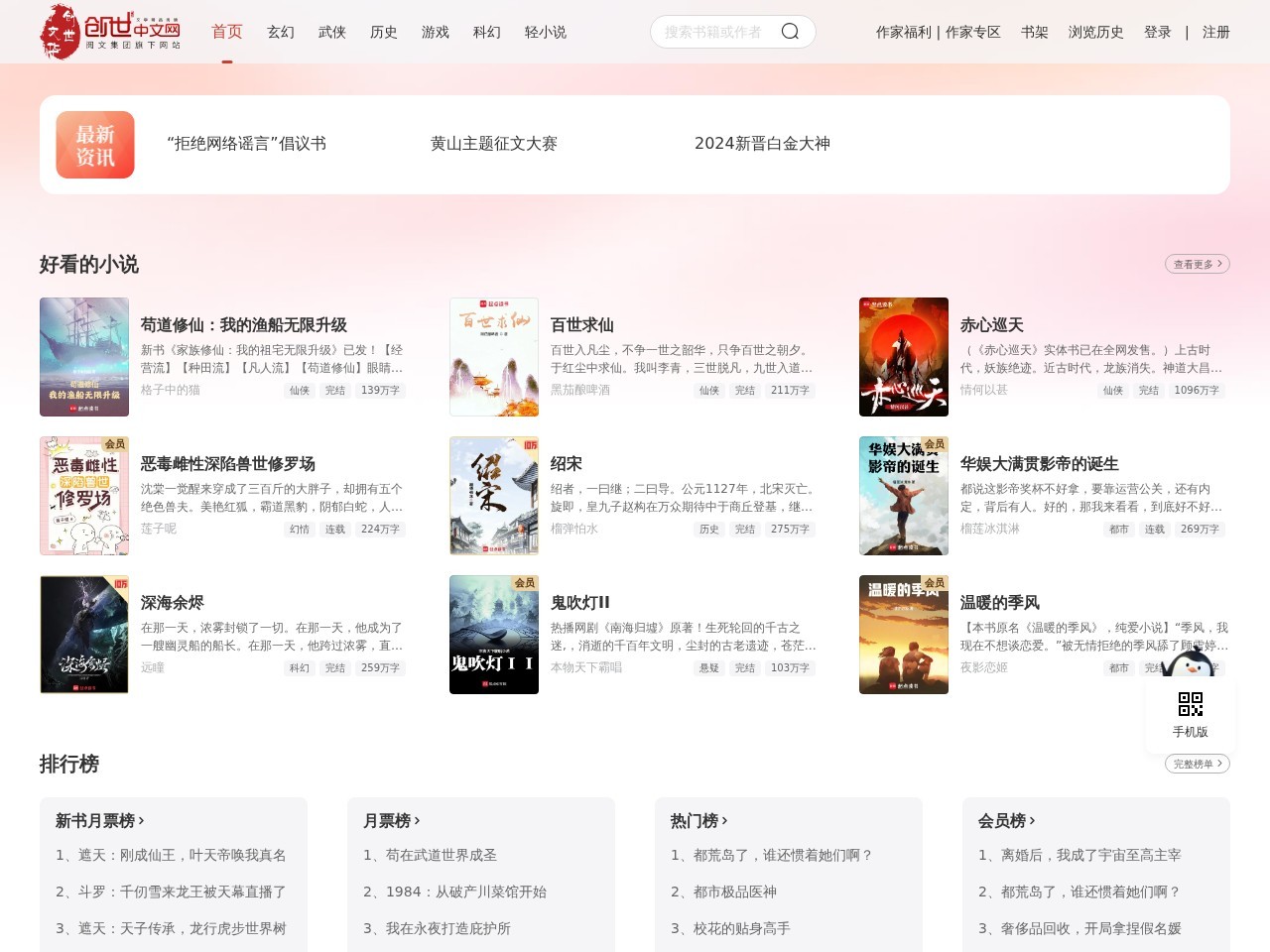This screenshot has width=1270, height=952.
Task: Click 查看更多 for good novels
Action: coord(1198,264)
